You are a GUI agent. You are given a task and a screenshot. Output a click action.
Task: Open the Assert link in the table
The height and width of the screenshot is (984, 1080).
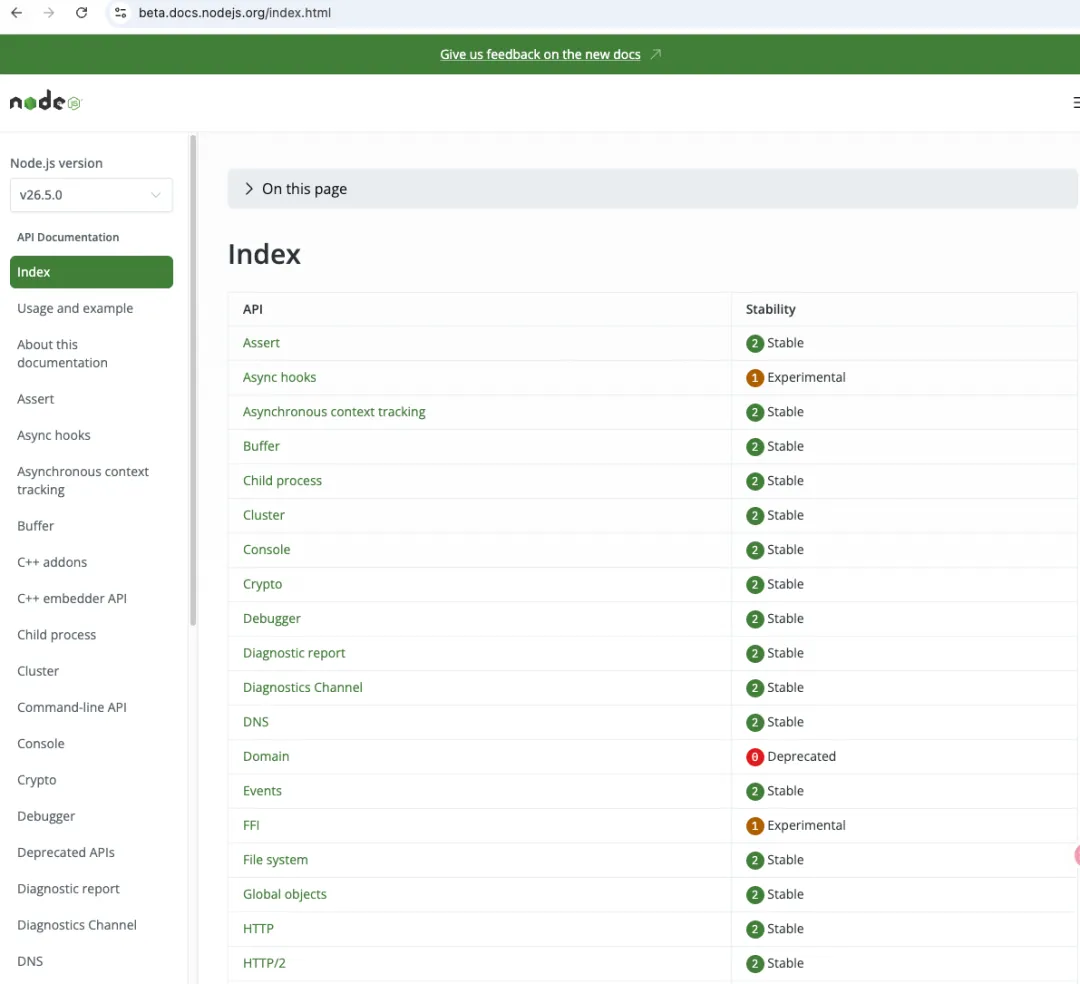[x=261, y=343]
